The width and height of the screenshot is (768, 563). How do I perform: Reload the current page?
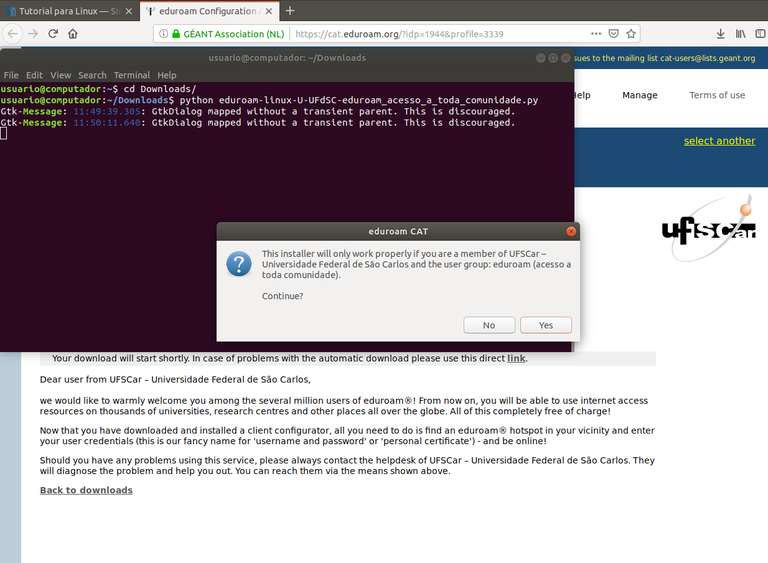coord(53,34)
